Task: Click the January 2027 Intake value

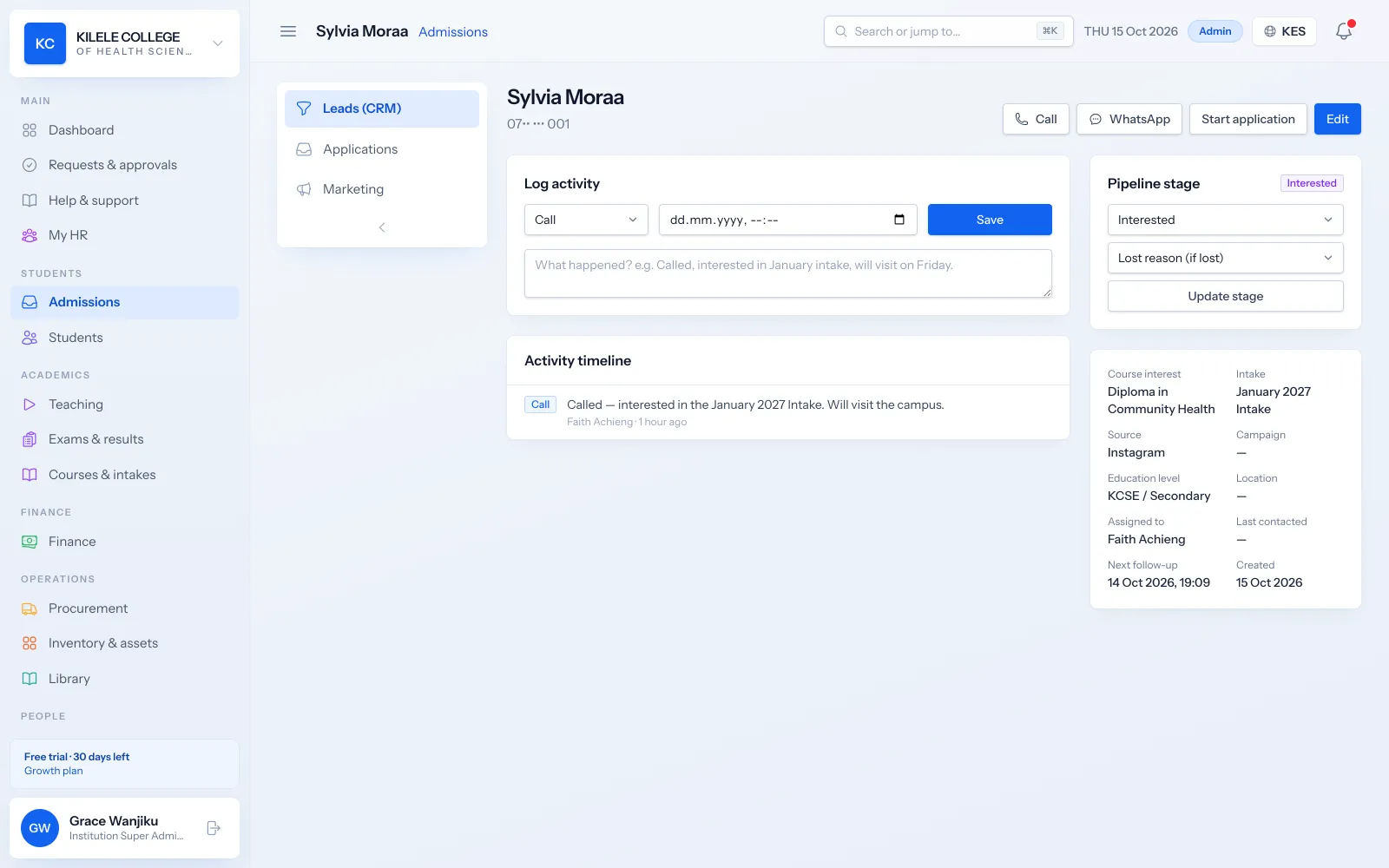Action: [x=1274, y=400]
